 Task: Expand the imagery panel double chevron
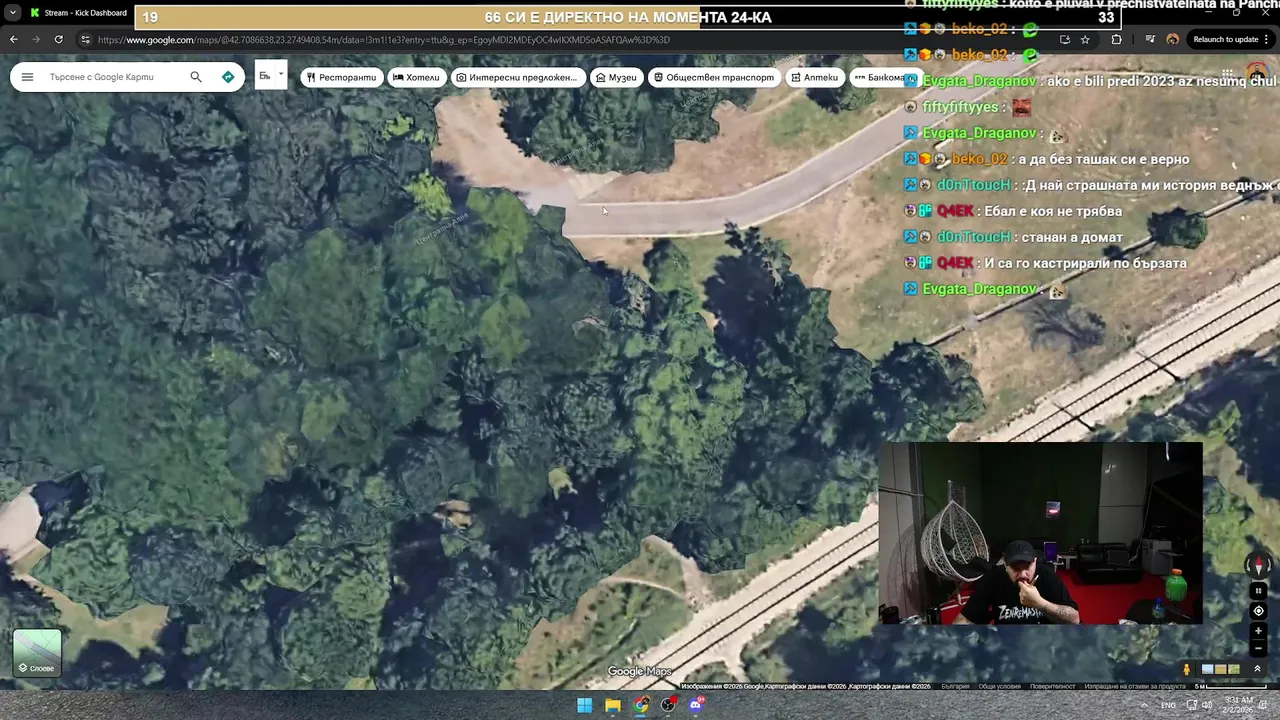(1257, 669)
